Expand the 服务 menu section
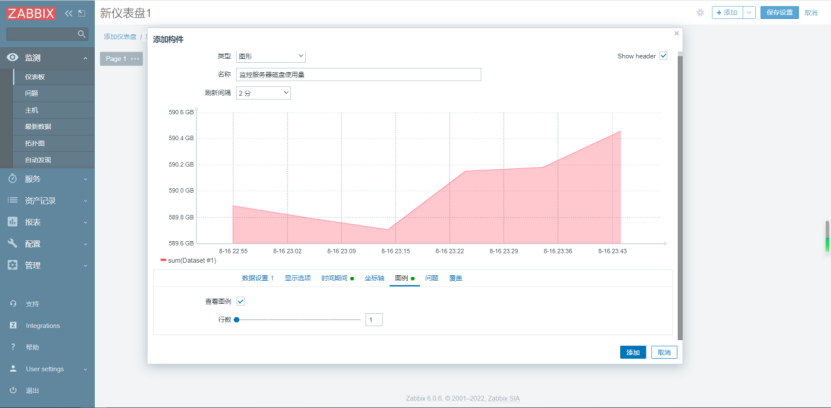 85,179
